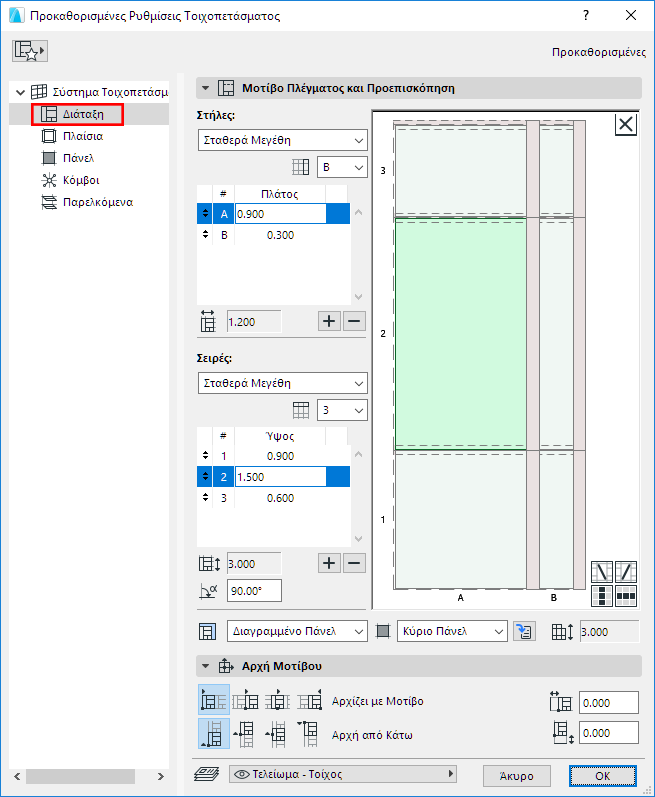Remove a row with minus button
Screen dimensions: 655x797
tap(354, 563)
